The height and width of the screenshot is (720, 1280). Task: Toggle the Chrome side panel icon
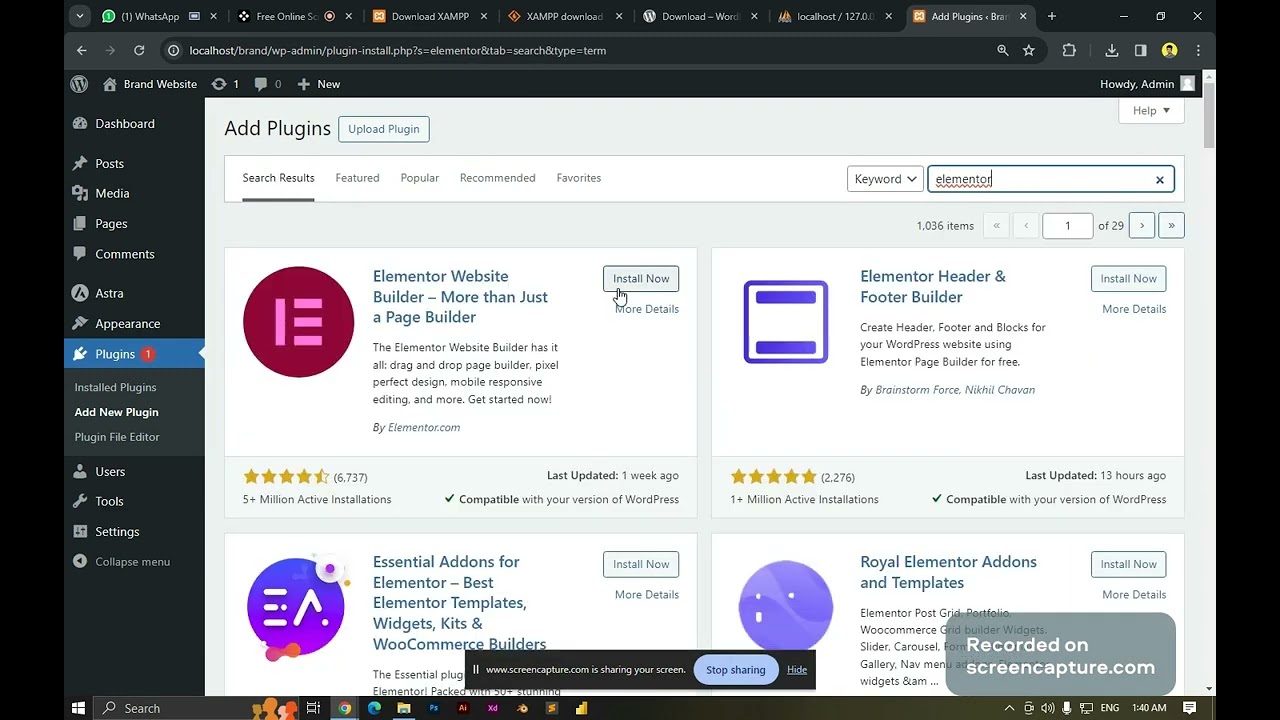click(x=1141, y=50)
